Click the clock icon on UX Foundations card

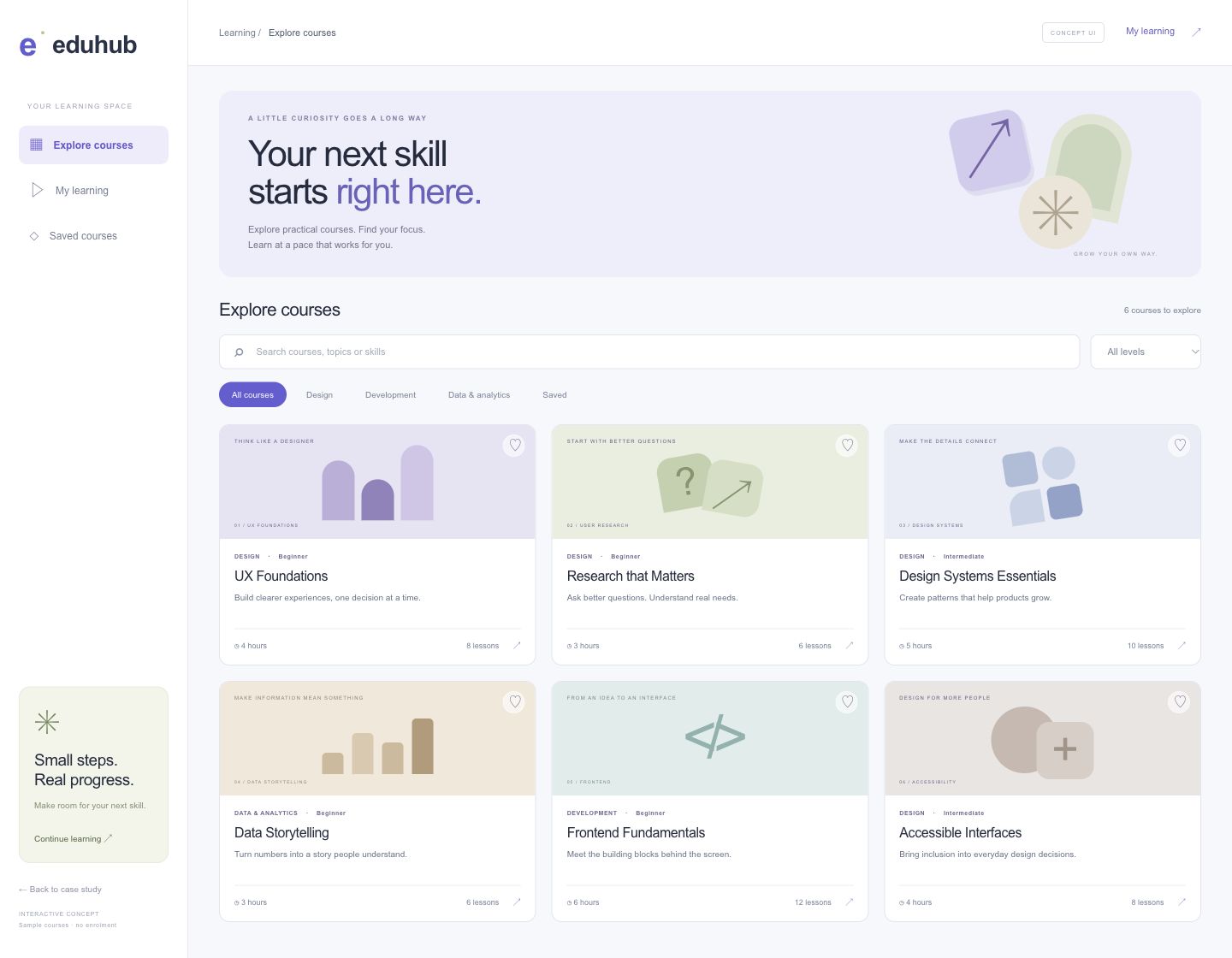click(x=237, y=647)
